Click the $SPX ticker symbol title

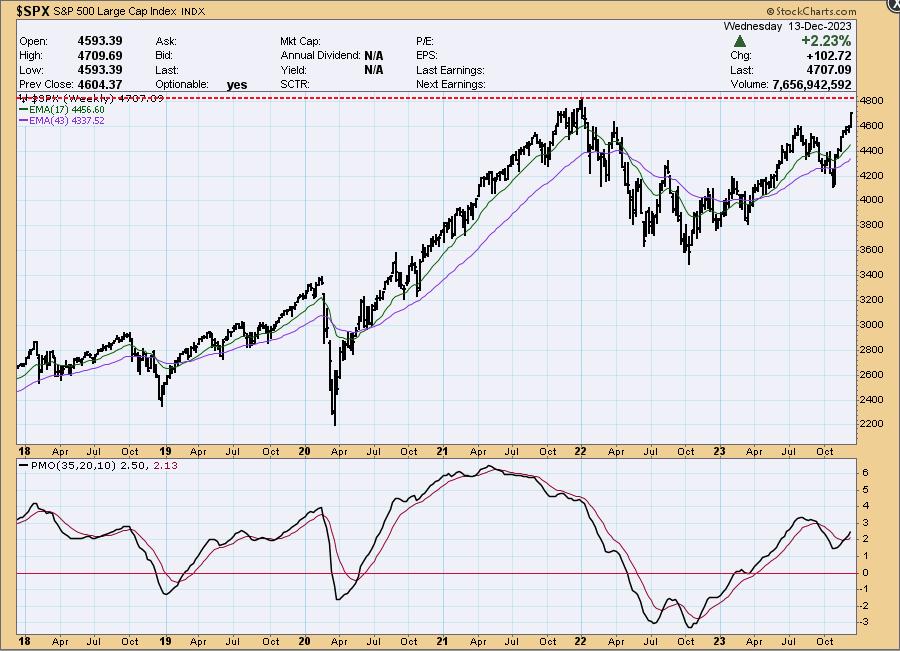tap(34, 10)
